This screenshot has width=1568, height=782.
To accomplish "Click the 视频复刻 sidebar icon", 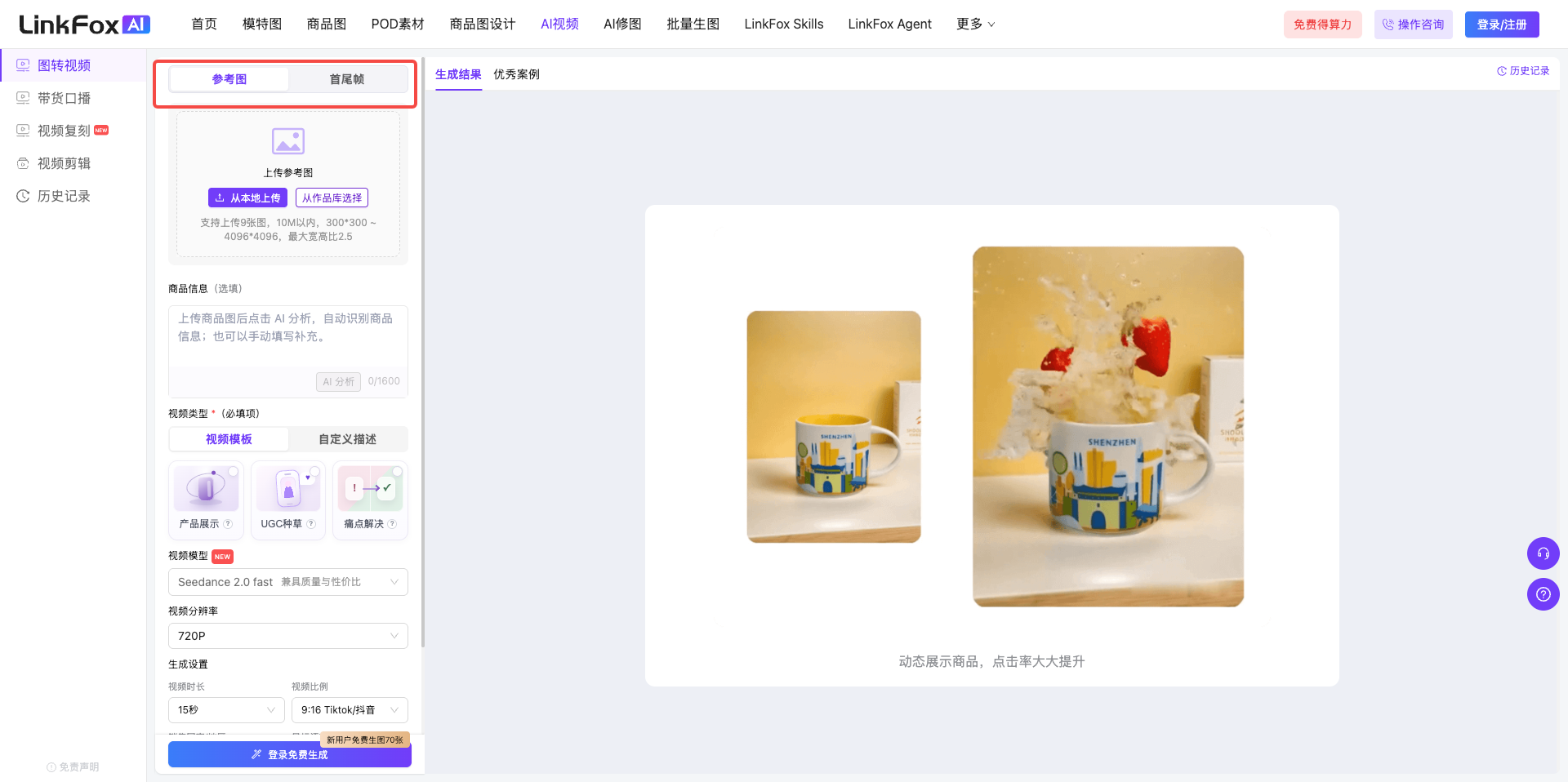I will point(23,131).
